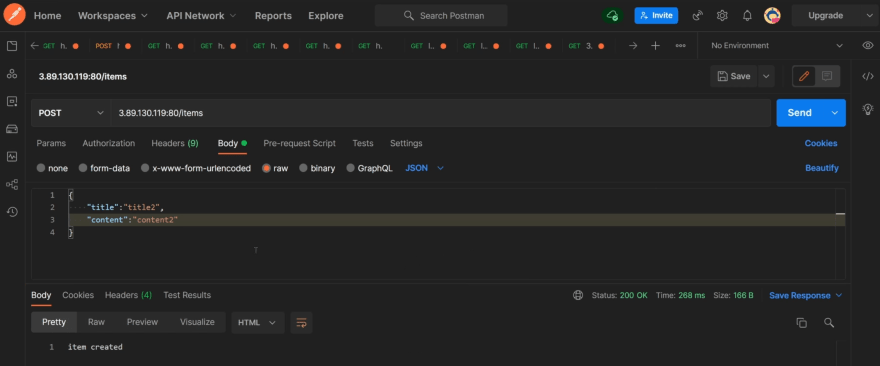Click the Beautify link
The height and width of the screenshot is (366, 880).
click(822, 168)
